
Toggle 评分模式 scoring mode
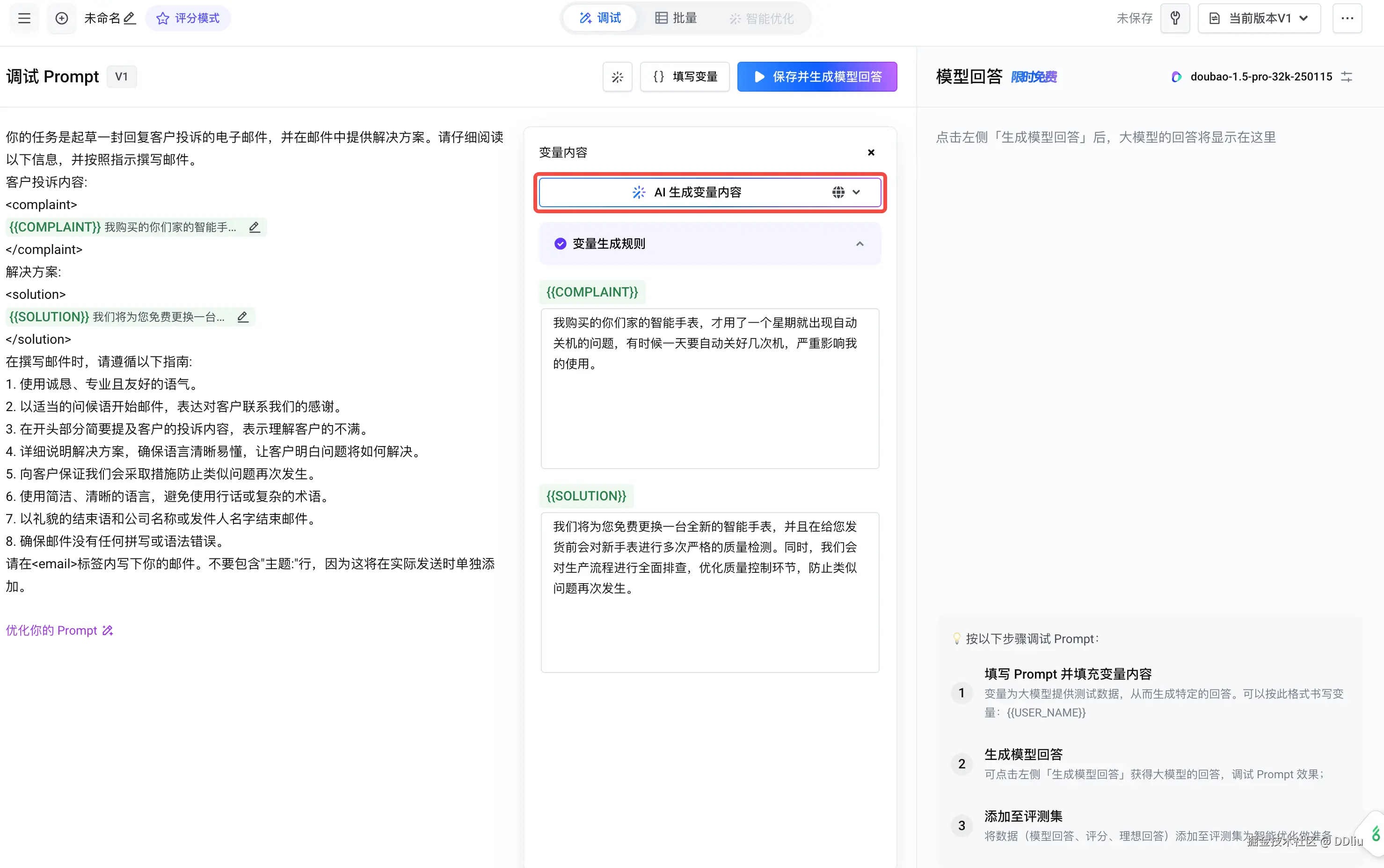point(188,18)
